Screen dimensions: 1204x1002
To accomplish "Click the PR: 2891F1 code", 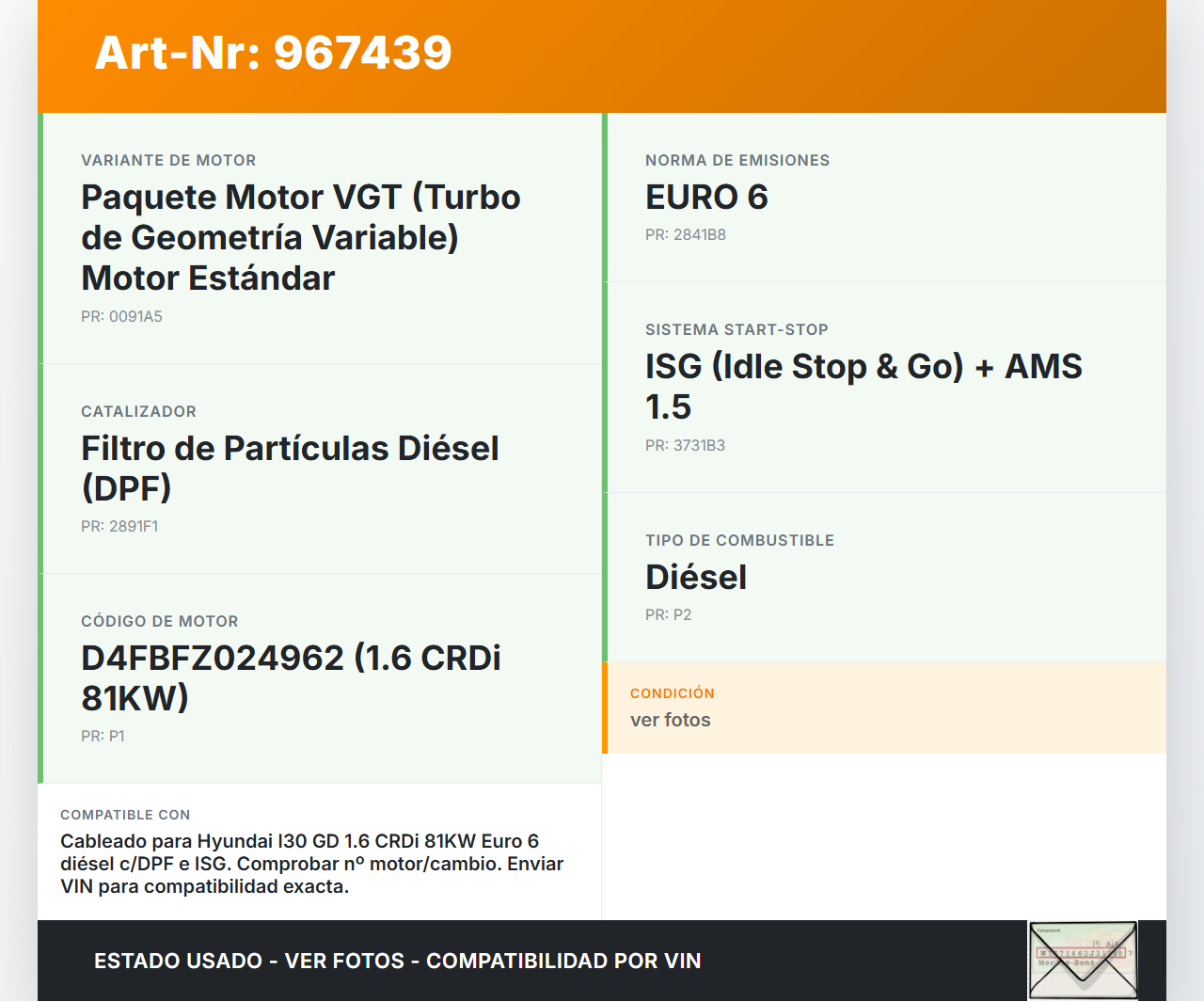I will click(119, 527).
